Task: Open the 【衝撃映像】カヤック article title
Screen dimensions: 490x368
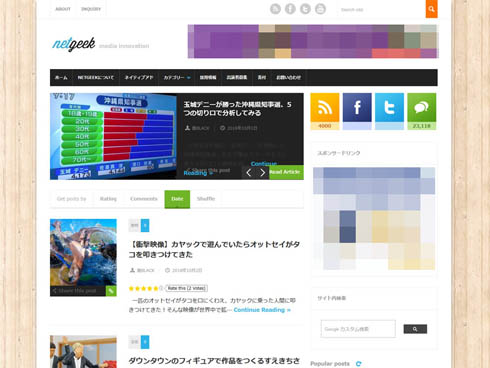Action: pos(214,249)
